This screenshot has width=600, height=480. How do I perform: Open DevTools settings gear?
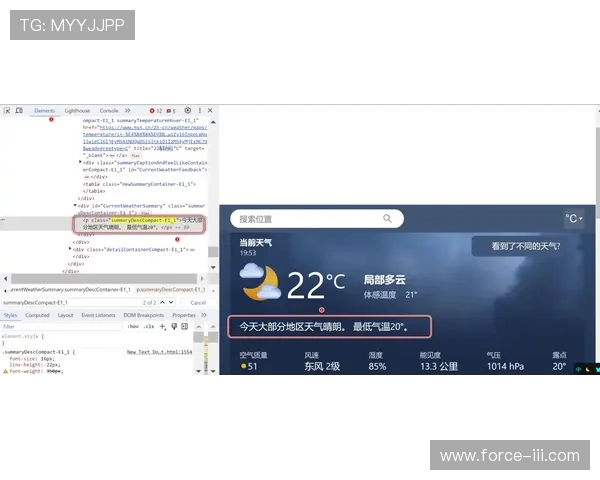click(188, 110)
